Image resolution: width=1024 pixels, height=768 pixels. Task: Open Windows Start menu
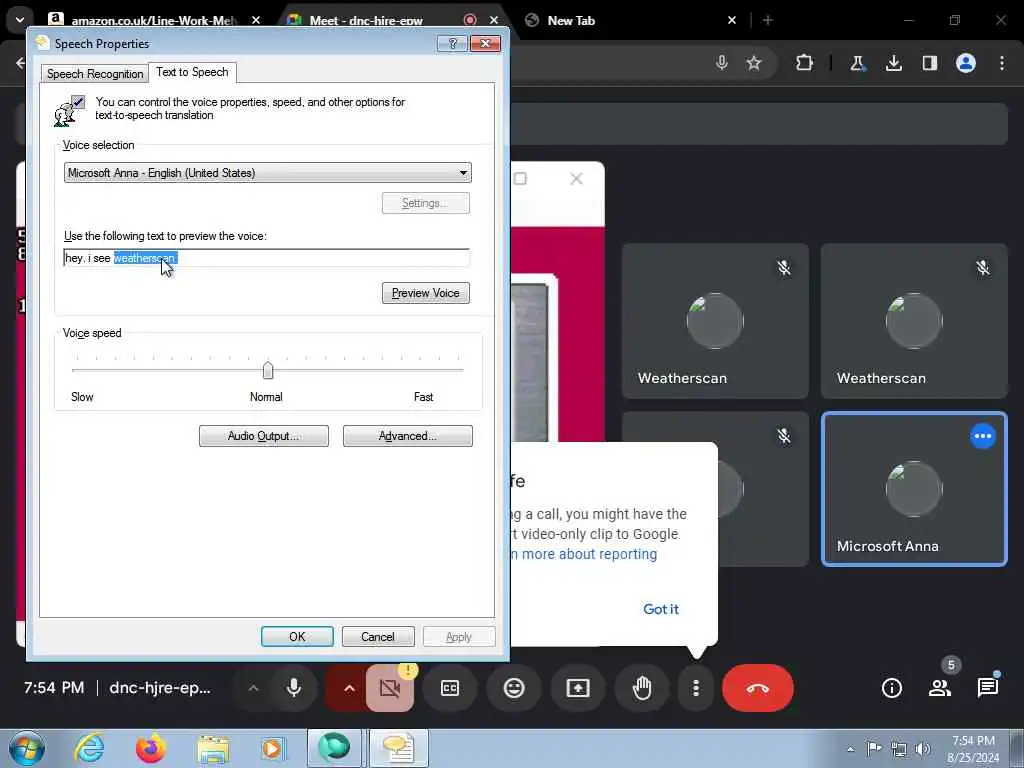click(x=27, y=748)
